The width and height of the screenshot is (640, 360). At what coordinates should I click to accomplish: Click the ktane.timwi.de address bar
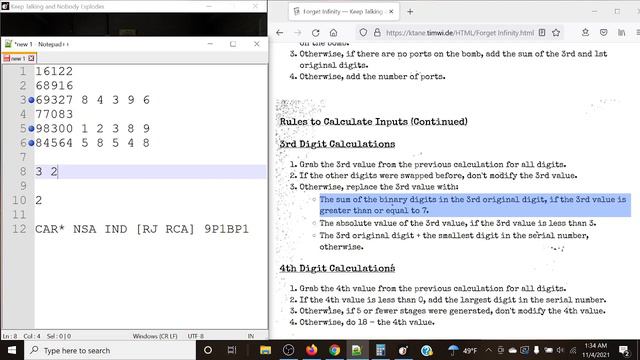point(460,33)
